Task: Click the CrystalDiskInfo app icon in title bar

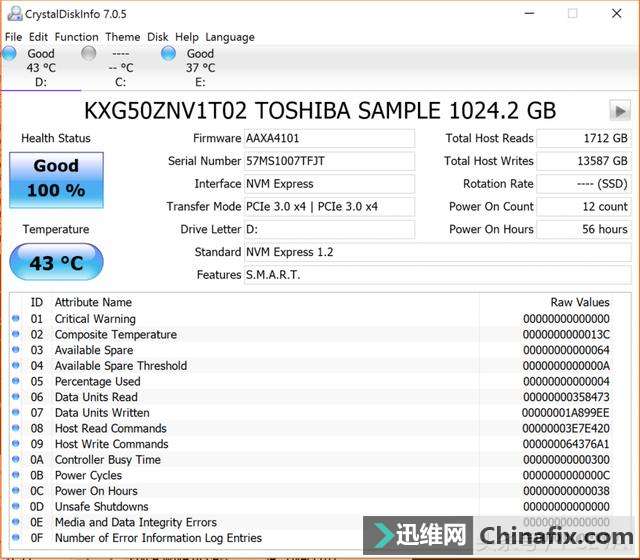Action: (15, 13)
